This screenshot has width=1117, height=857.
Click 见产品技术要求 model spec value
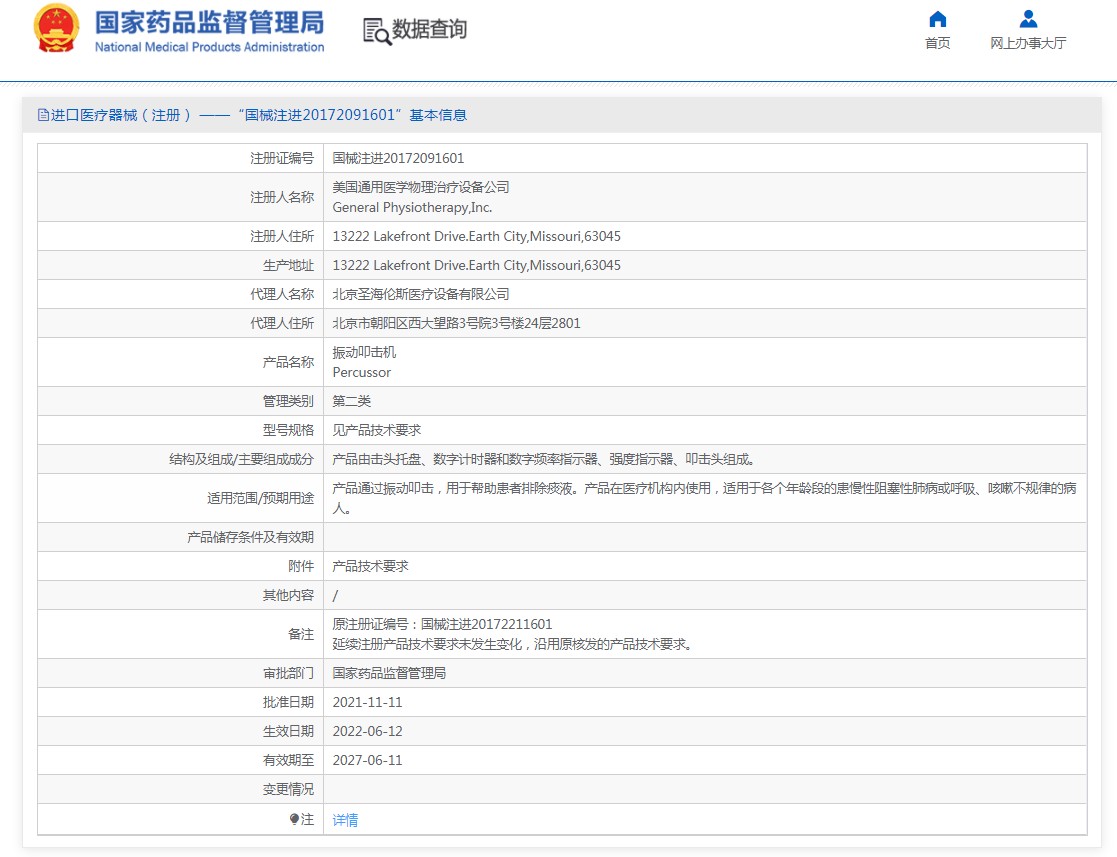click(x=377, y=430)
